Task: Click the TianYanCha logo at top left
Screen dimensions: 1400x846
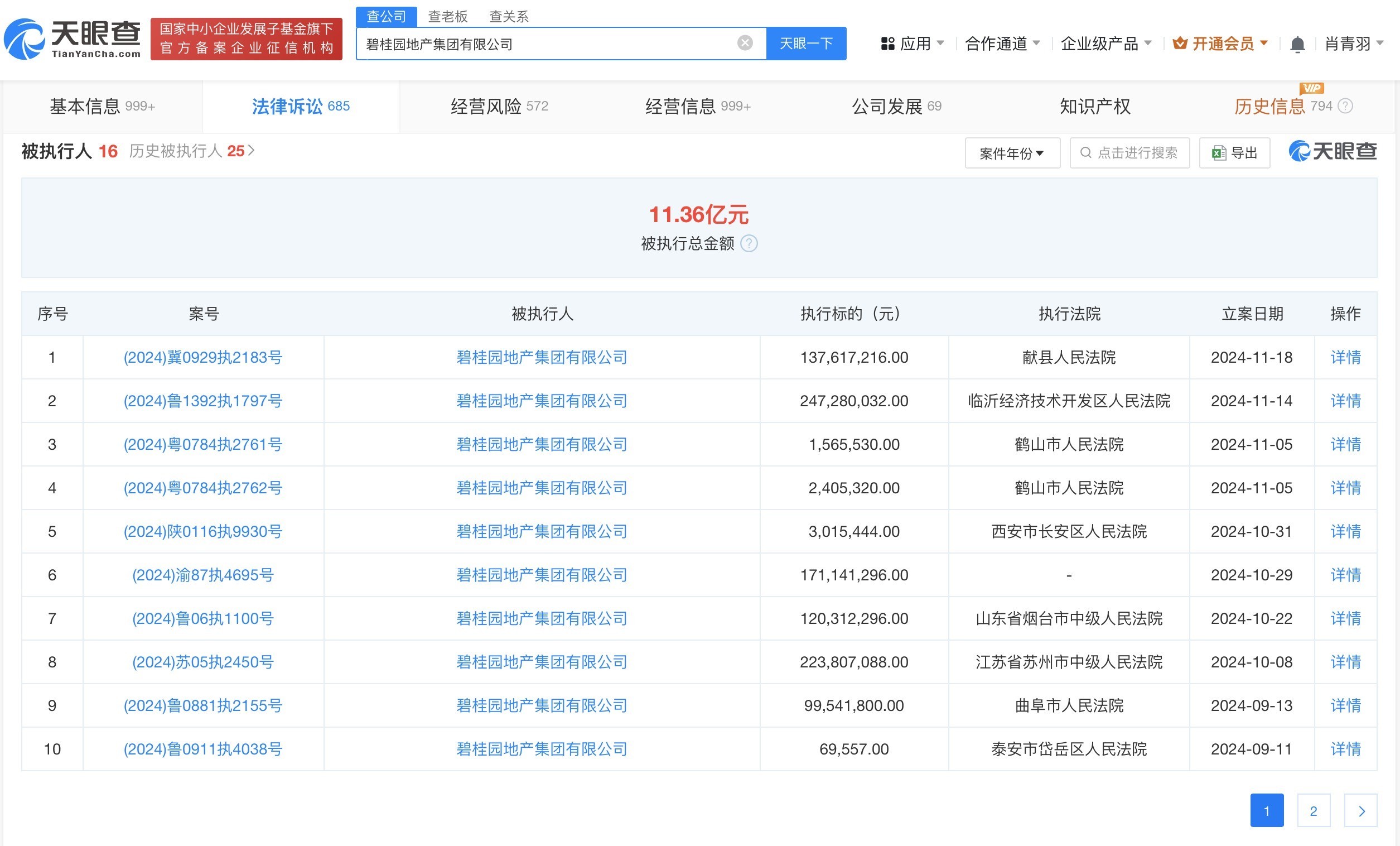Action: click(x=72, y=39)
